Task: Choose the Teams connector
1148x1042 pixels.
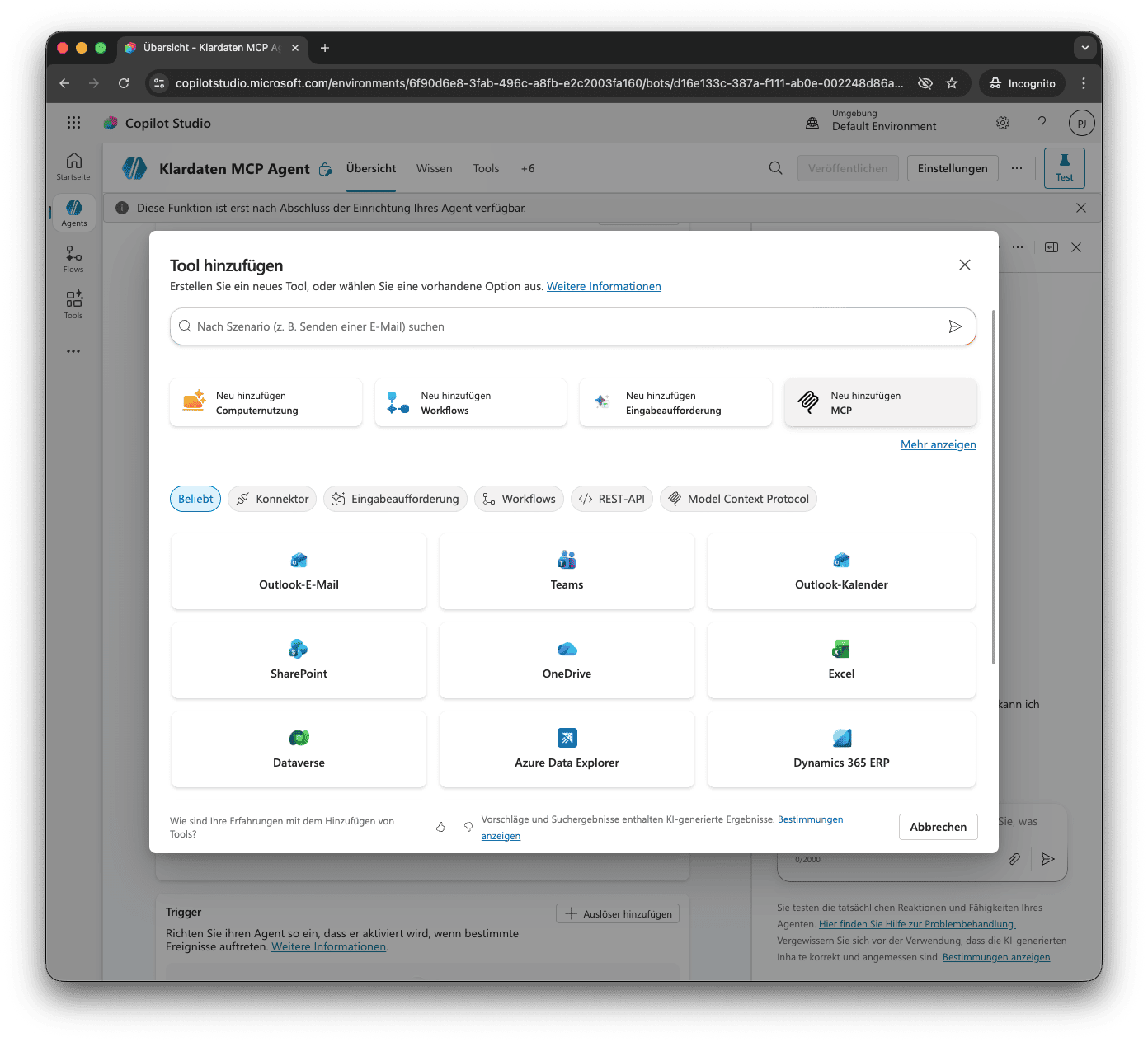Action: (567, 571)
